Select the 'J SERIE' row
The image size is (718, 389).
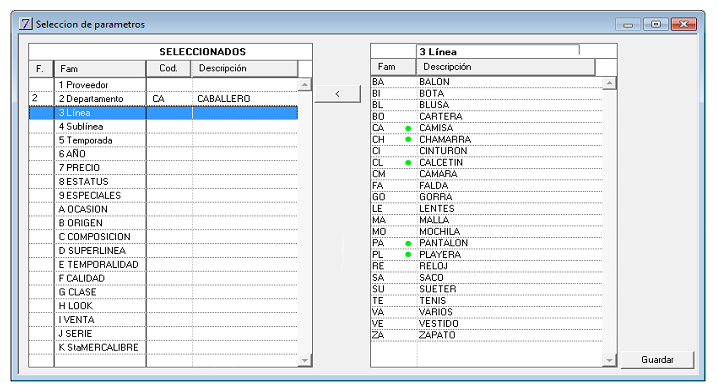[x=163, y=334]
